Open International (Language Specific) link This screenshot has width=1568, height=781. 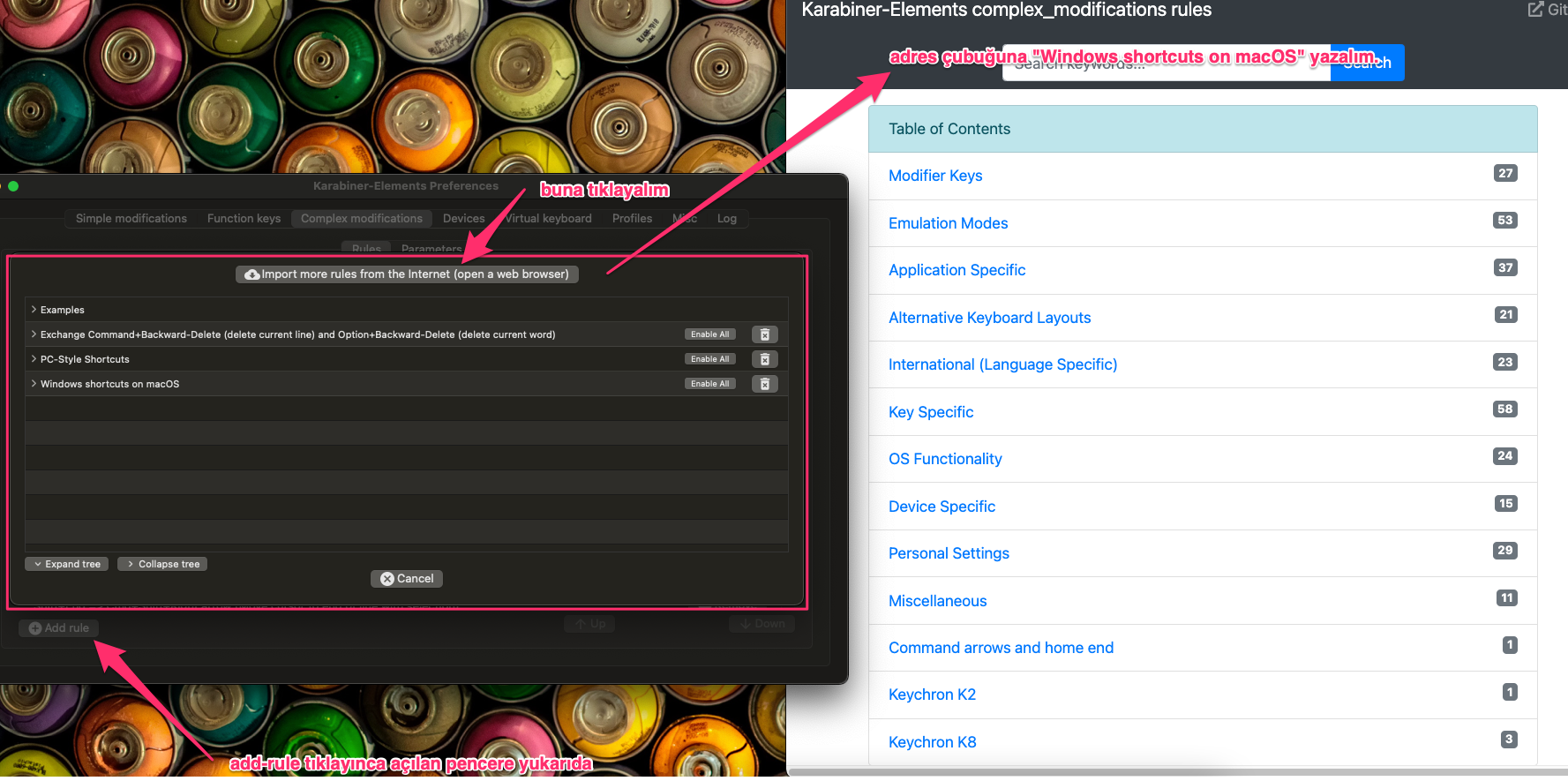pyautogui.click(x=1002, y=364)
